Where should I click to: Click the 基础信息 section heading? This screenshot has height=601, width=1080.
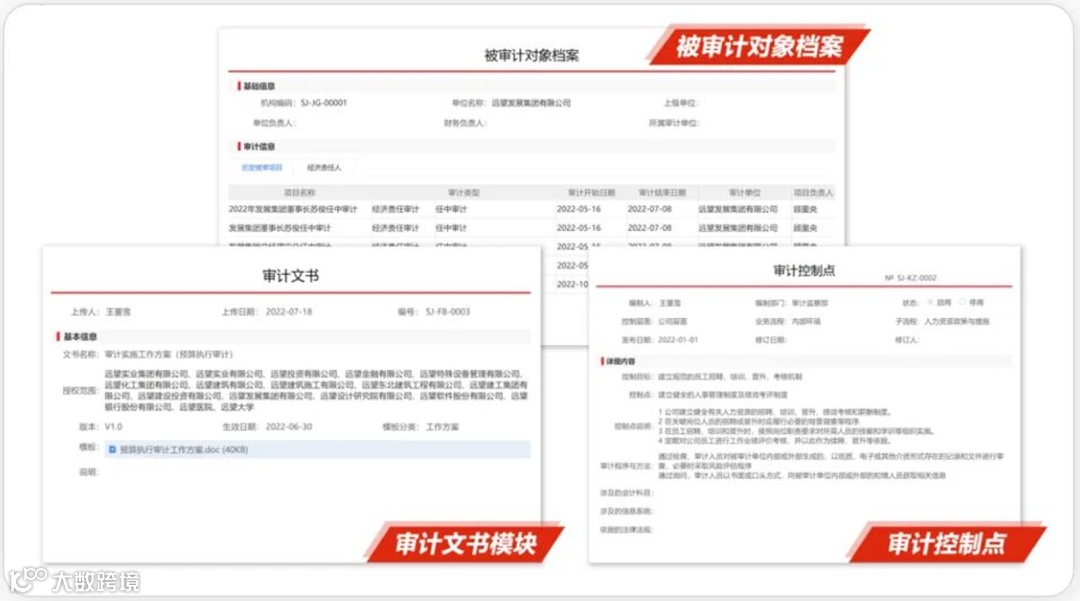(x=259, y=86)
